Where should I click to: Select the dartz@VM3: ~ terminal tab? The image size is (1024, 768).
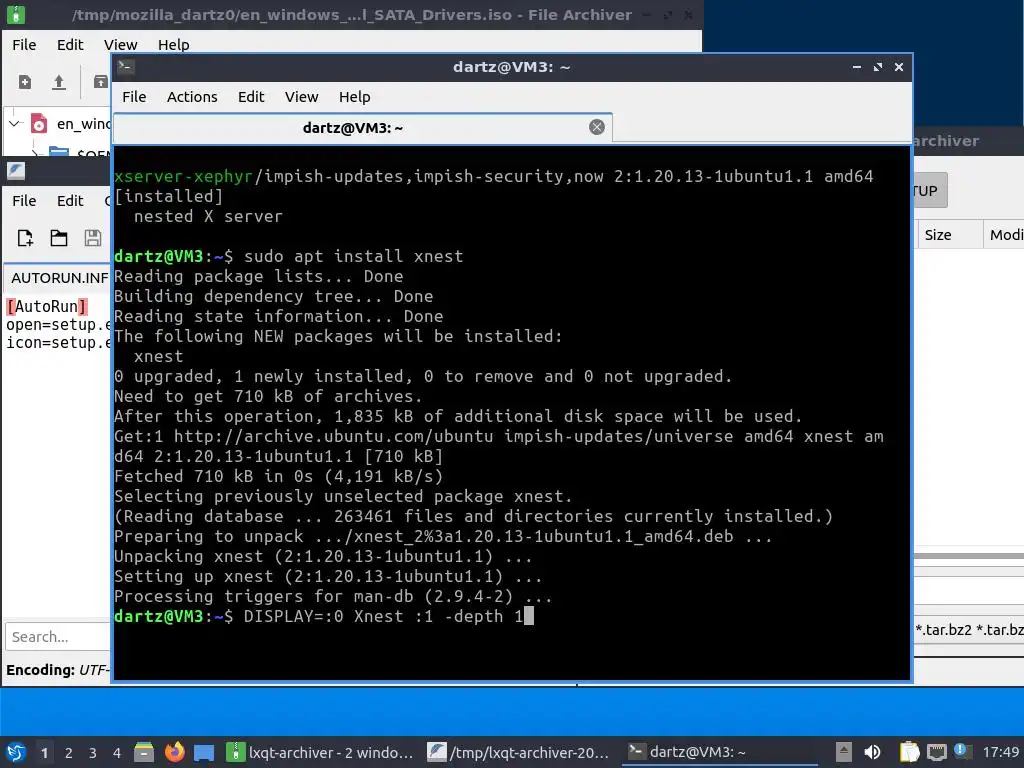[x=362, y=128]
